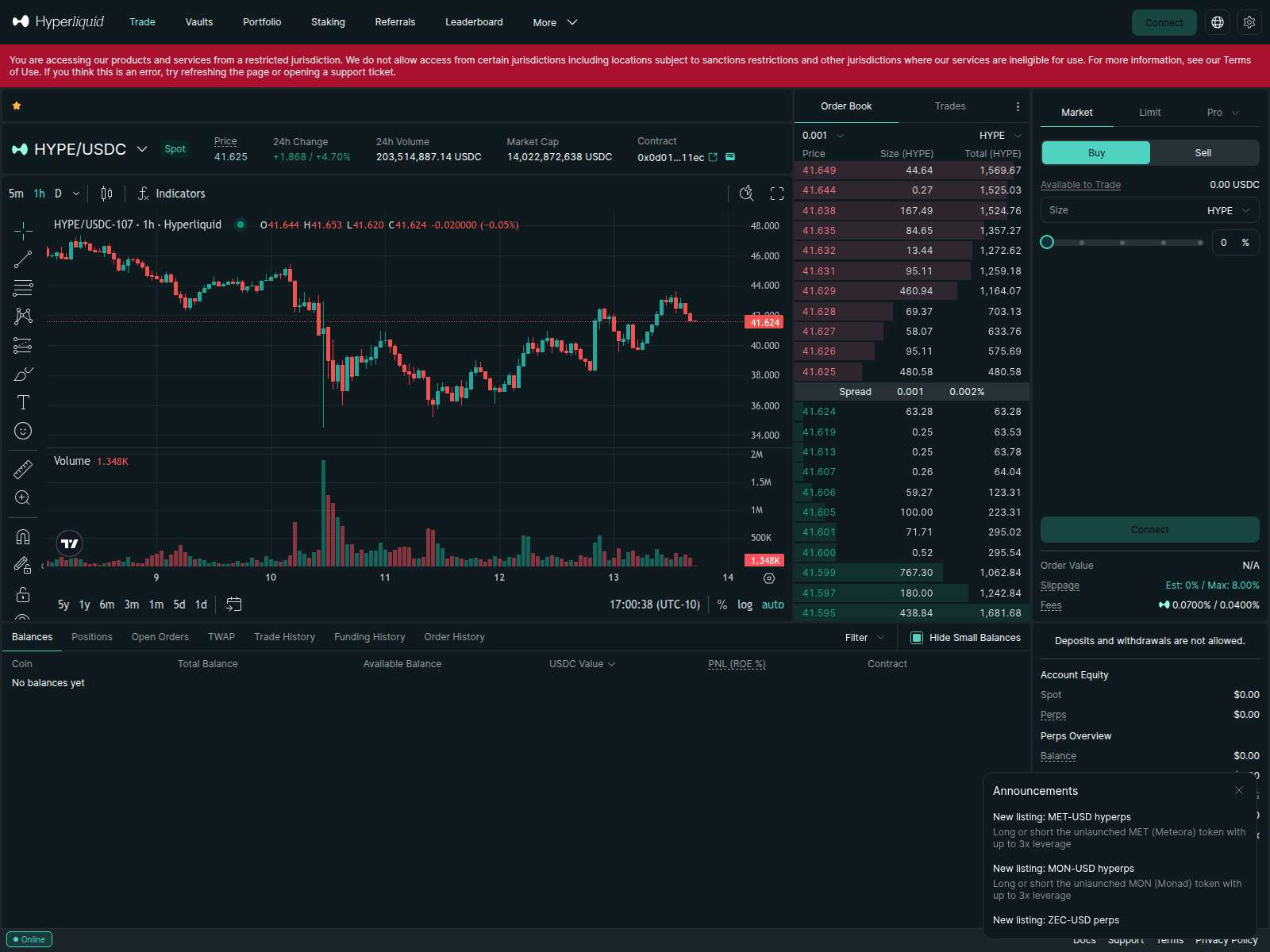Open the chart quick search icon

(746, 194)
